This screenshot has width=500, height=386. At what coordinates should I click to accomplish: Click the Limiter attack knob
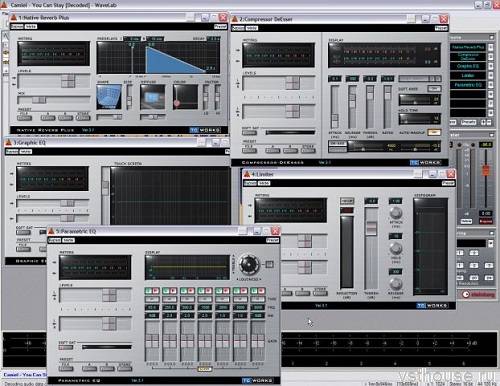[396, 213]
